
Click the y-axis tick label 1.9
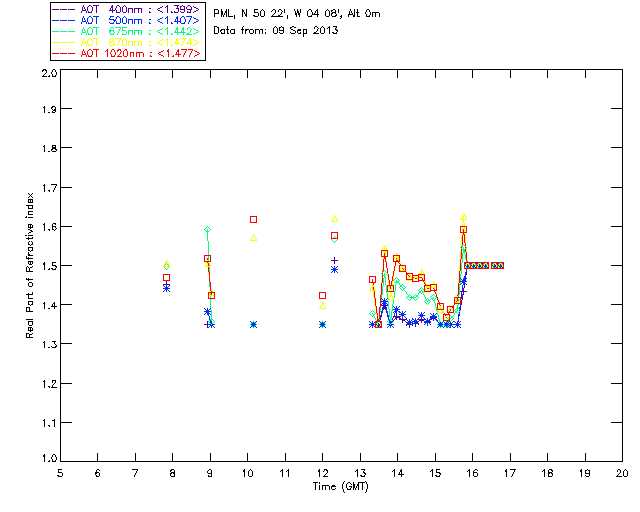pyautogui.click(x=49, y=109)
